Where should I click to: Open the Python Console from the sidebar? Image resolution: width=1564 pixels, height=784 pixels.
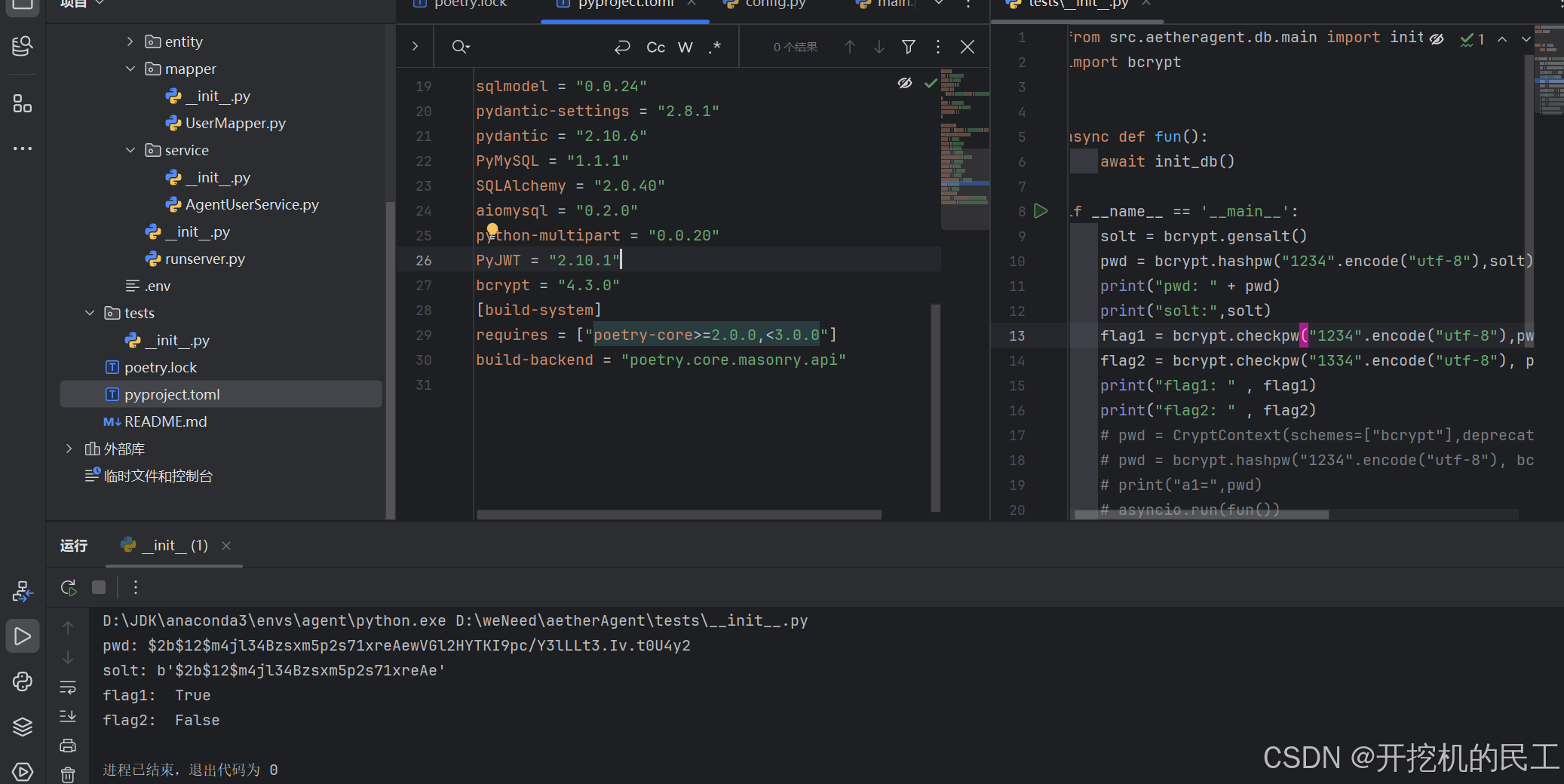[x=22, y=681]
